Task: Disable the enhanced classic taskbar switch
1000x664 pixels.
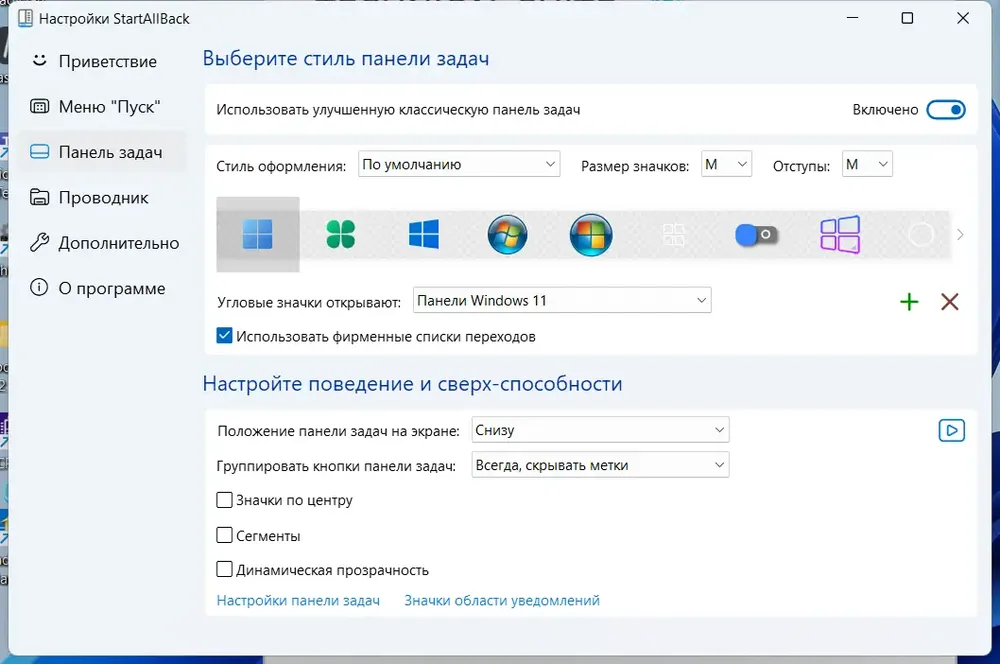Action: point(946,110)
